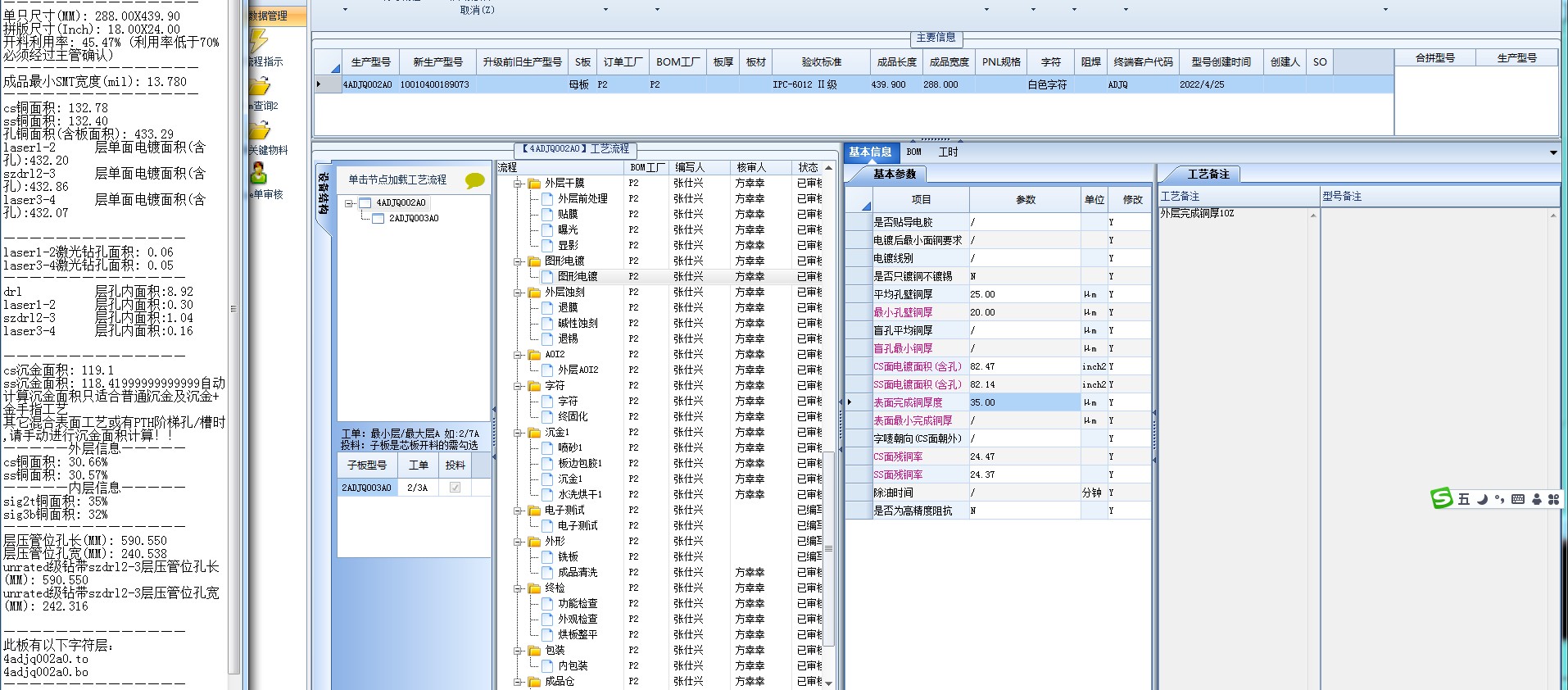
Task: Toggle the punctuation icon on the IME bar
Action: (1499, 499)
